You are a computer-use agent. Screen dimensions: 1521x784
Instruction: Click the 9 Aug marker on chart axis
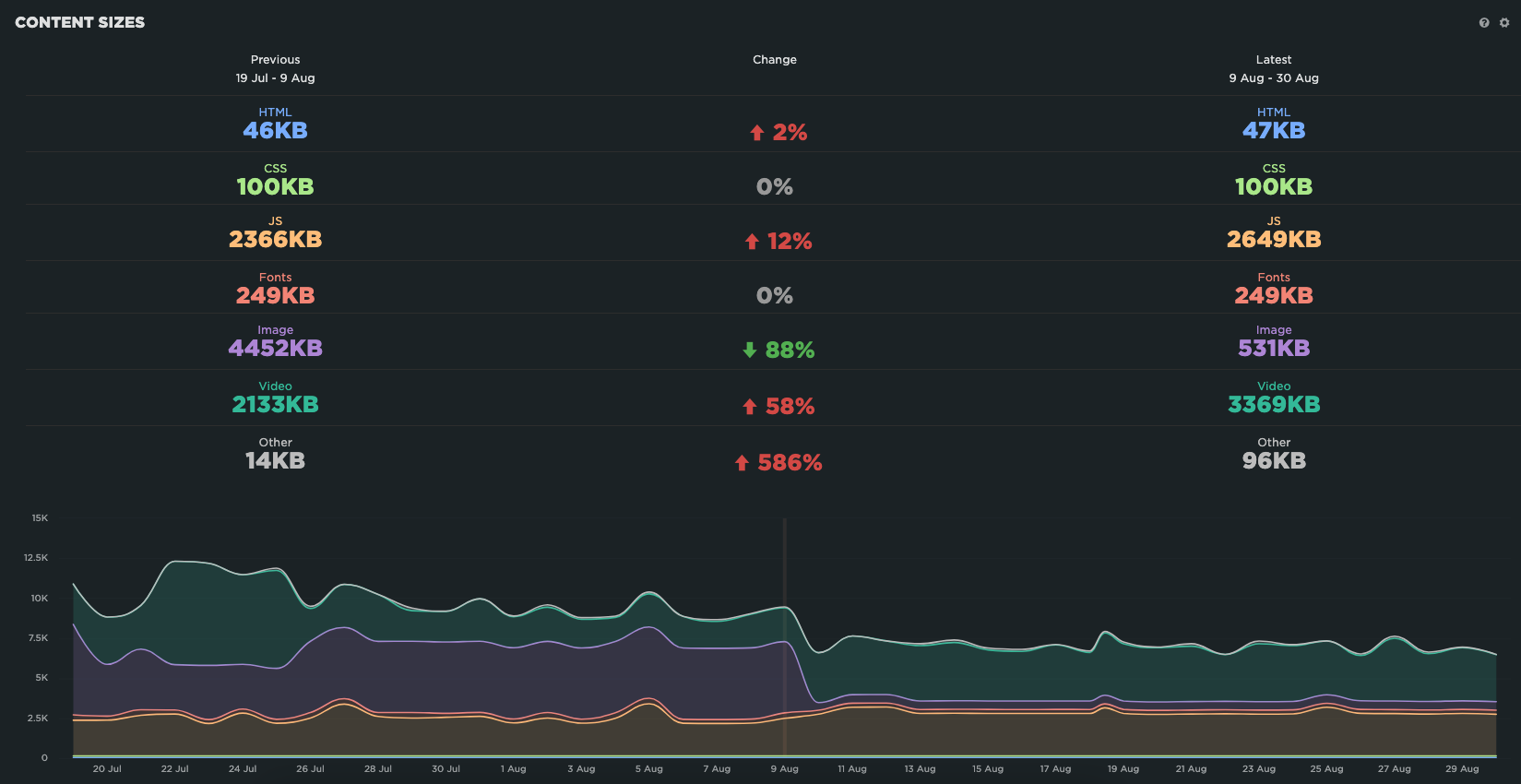[784, 768]
